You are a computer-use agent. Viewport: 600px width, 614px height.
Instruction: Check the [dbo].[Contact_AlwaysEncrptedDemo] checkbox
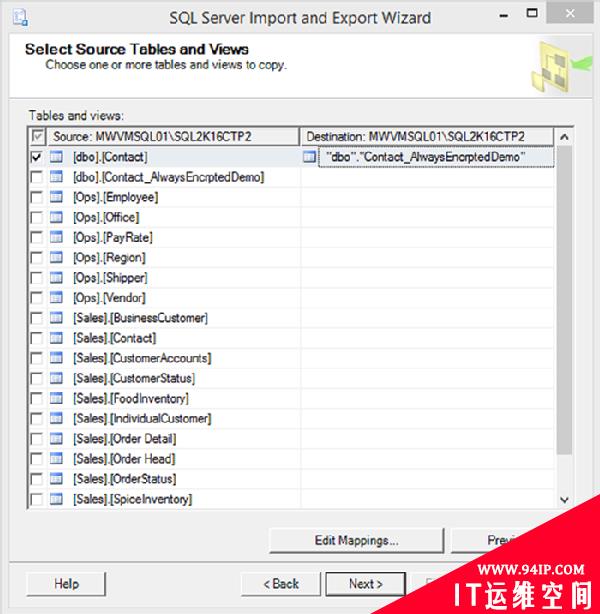(x=37, y=177)
